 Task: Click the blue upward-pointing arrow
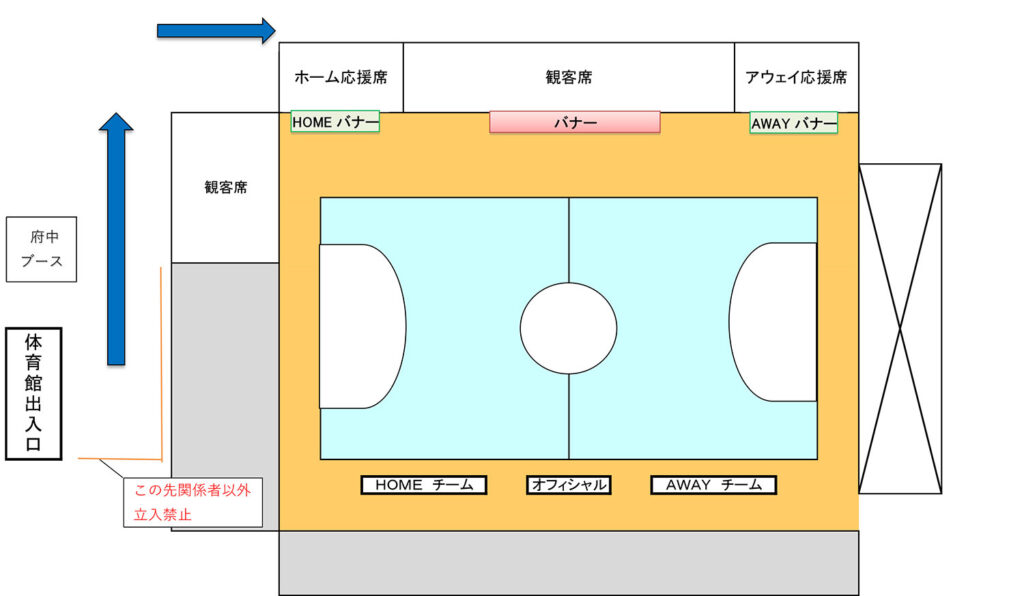tap(116, 240)
